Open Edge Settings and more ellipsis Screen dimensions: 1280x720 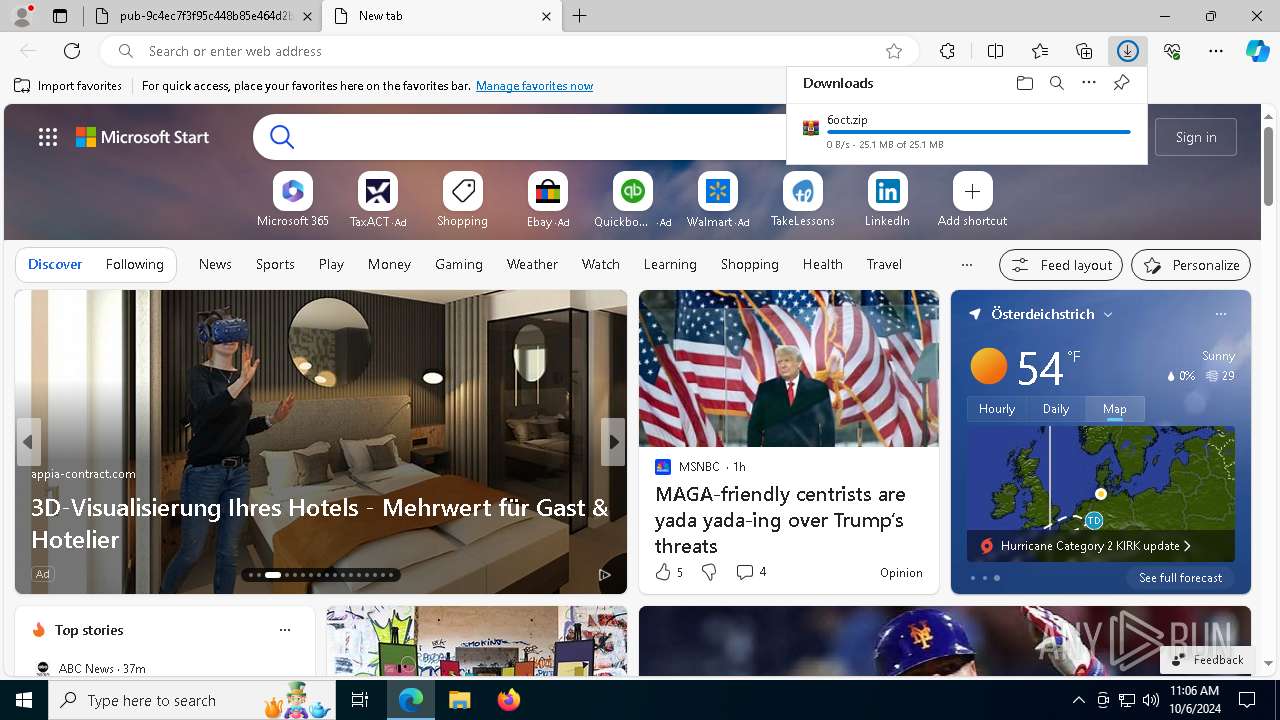click(x=1216, y=51)
